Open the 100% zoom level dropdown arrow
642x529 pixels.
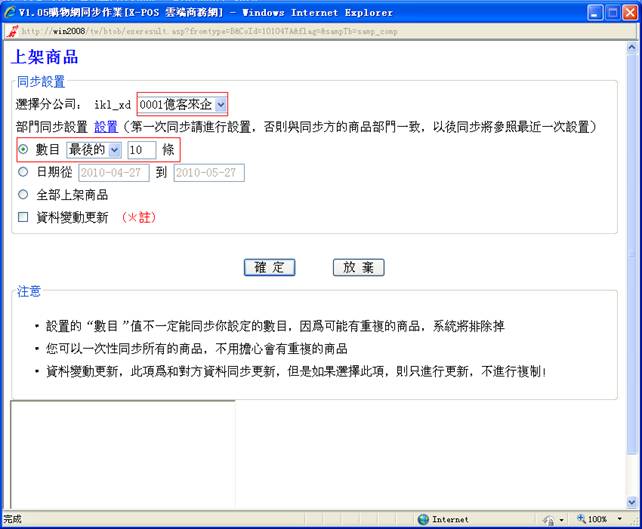619,520
